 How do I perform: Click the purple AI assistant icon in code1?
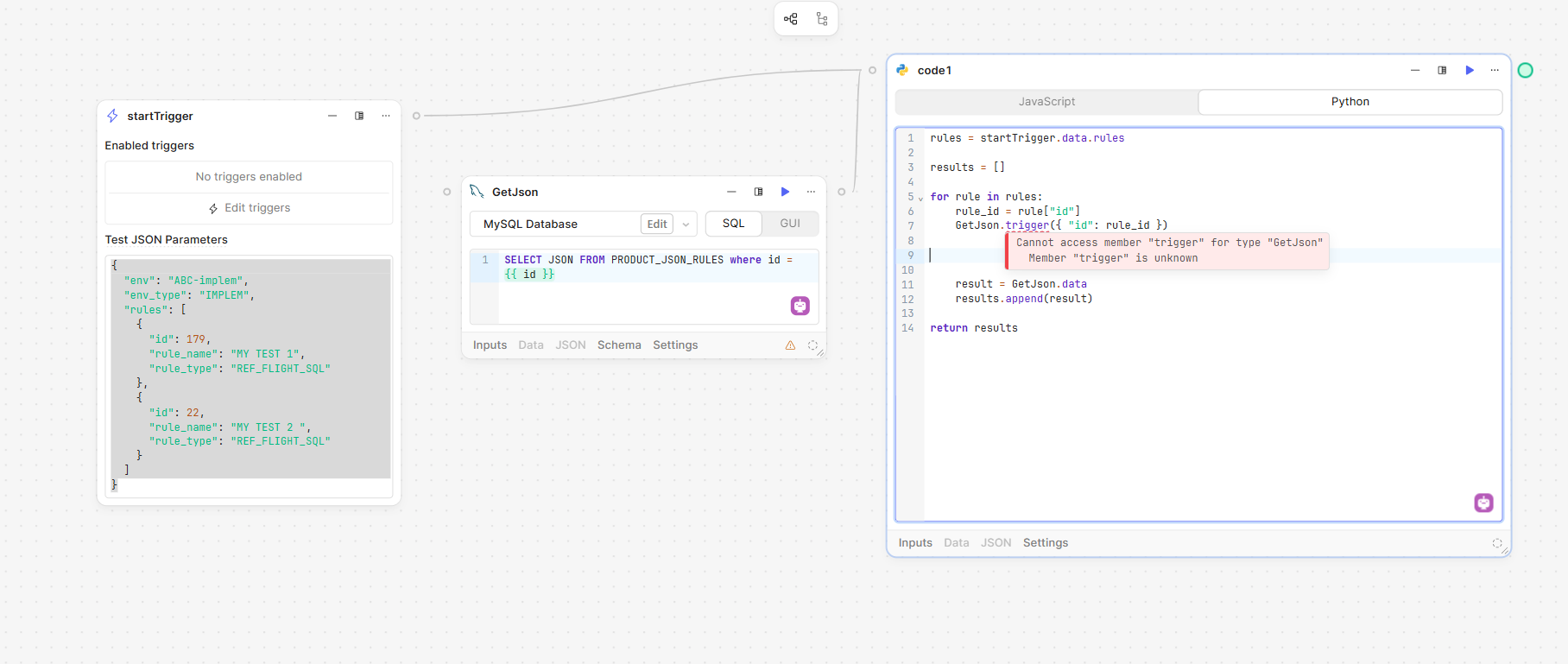tap(1483, 503)
